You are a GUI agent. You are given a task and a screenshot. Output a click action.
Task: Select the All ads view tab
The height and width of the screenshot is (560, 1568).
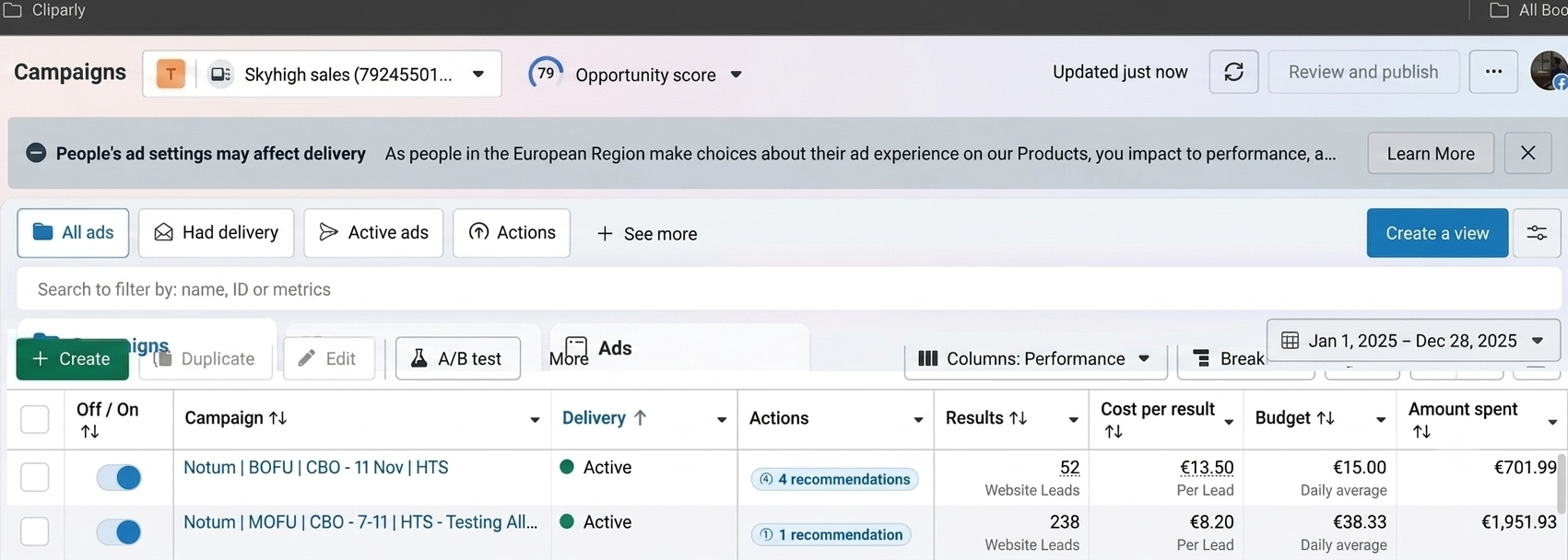coord(73,232)
